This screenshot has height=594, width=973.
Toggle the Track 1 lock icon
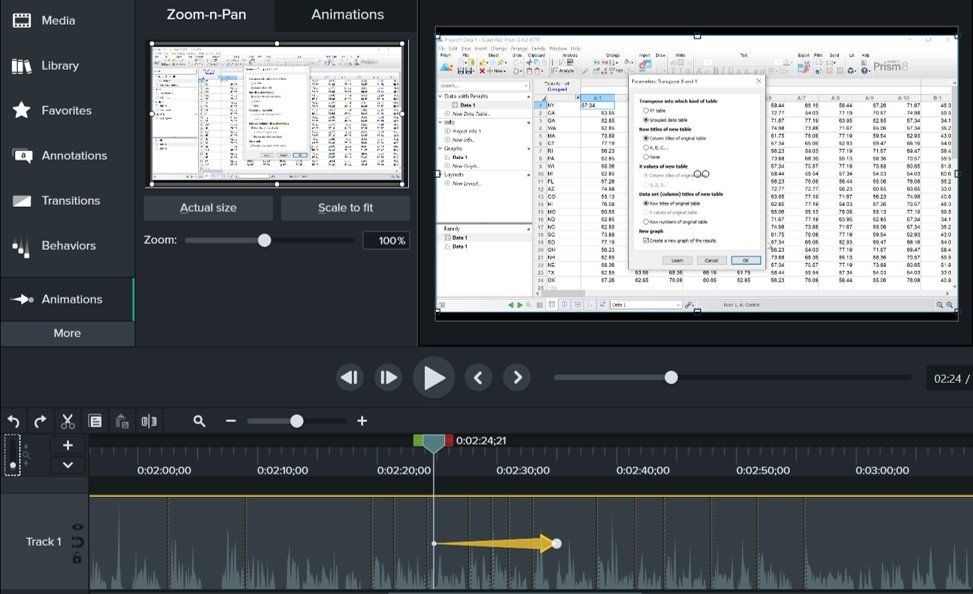pyautogui.click(x=77, y=558)
